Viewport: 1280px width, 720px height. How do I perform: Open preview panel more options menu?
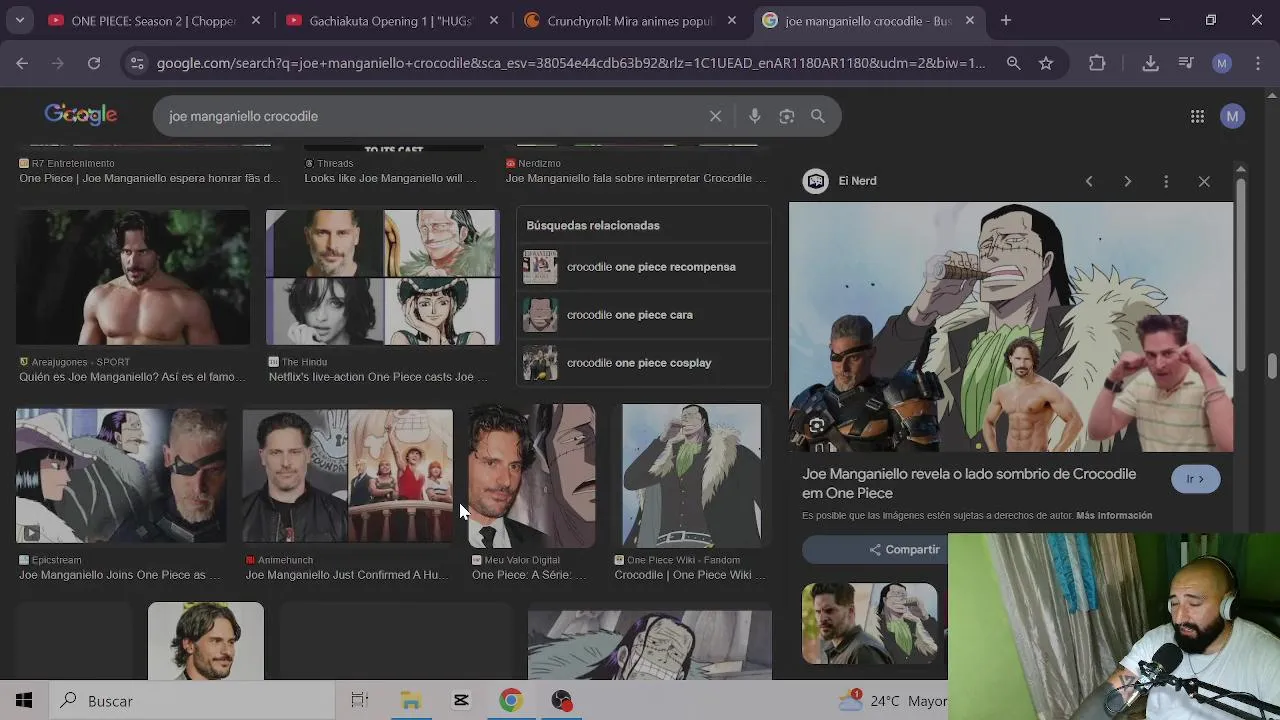pyautogui.click(x=1166, y=181)
